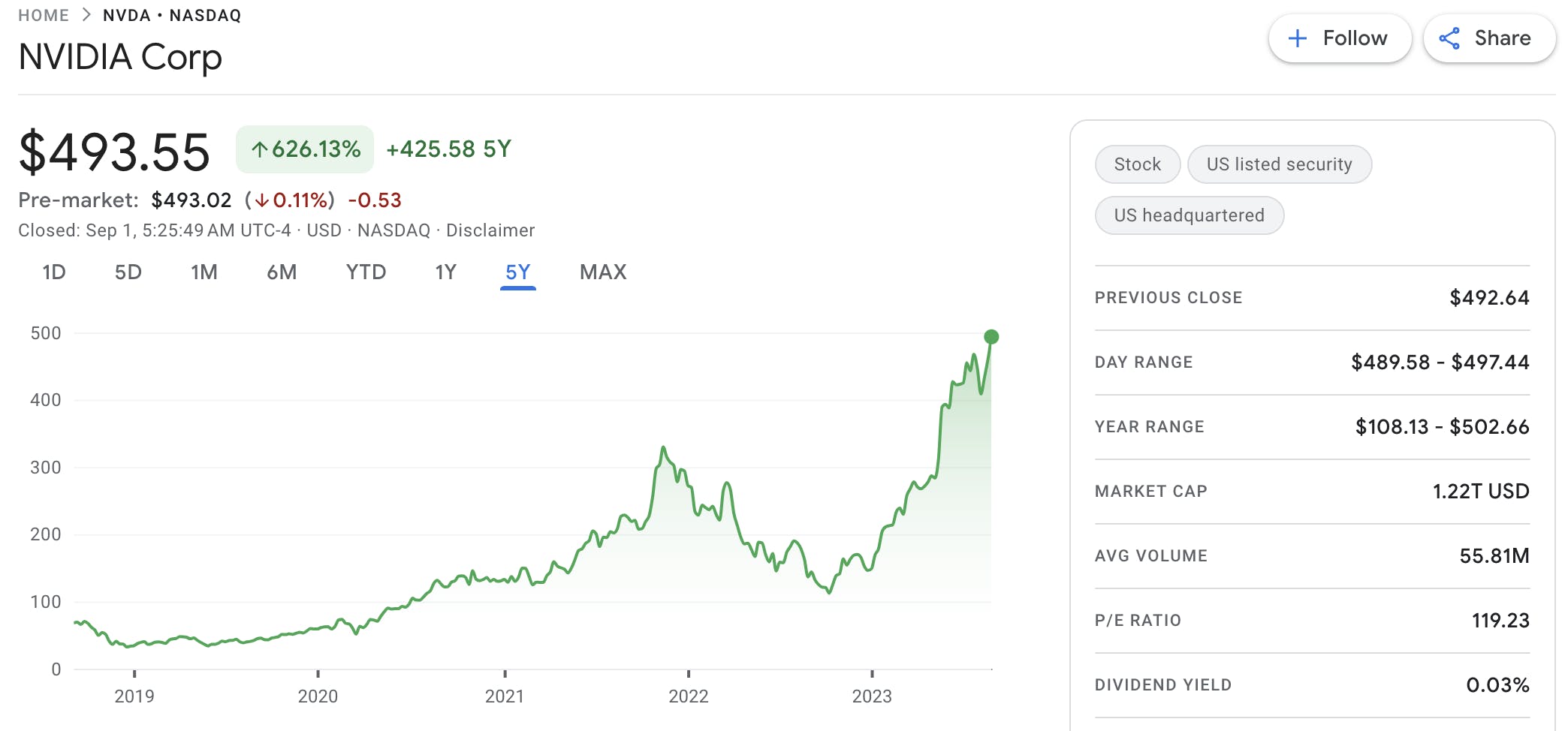Show year-to-date YTD chart

pos(366,272)
